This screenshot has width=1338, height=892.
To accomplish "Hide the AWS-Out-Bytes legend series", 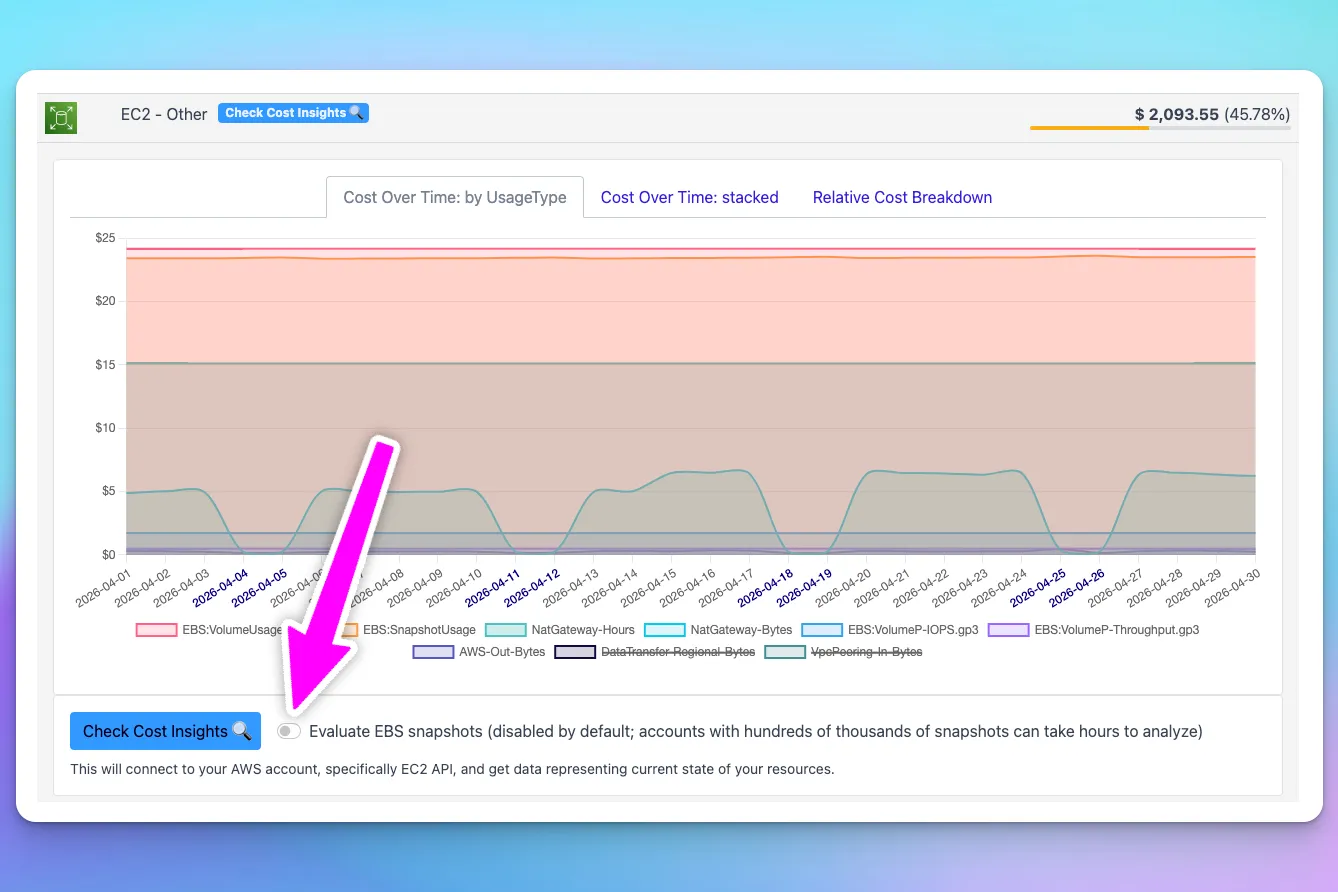I will click(x=479, y=652).
